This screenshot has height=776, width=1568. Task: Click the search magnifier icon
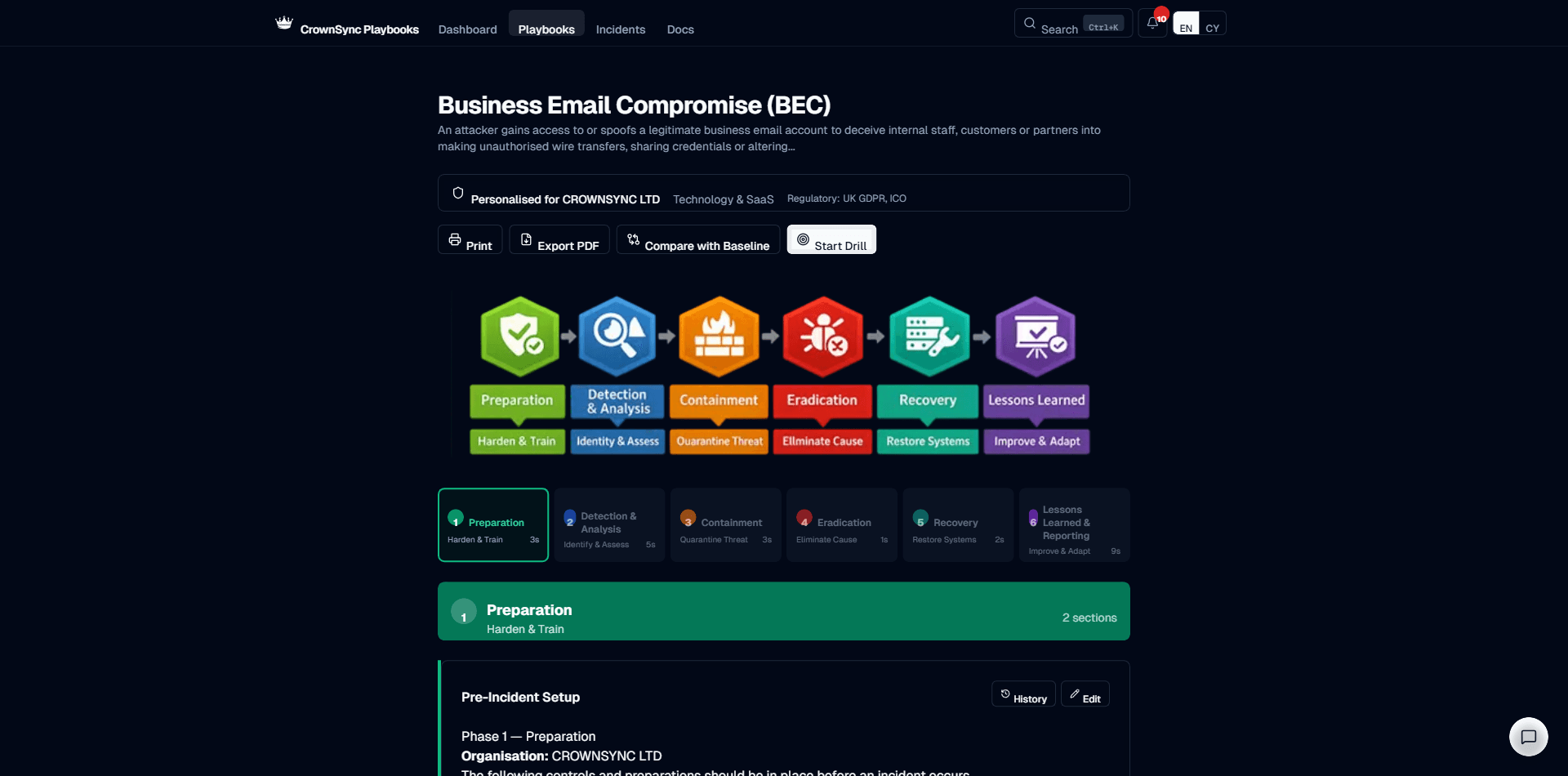pos(1030,23)
